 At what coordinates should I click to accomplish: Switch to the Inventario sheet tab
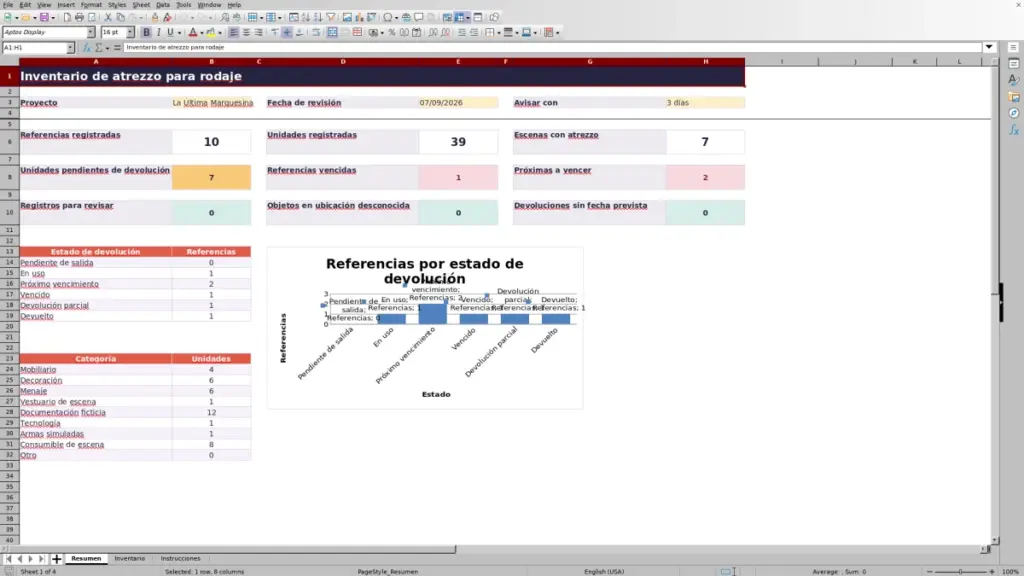tap(129, 558)
